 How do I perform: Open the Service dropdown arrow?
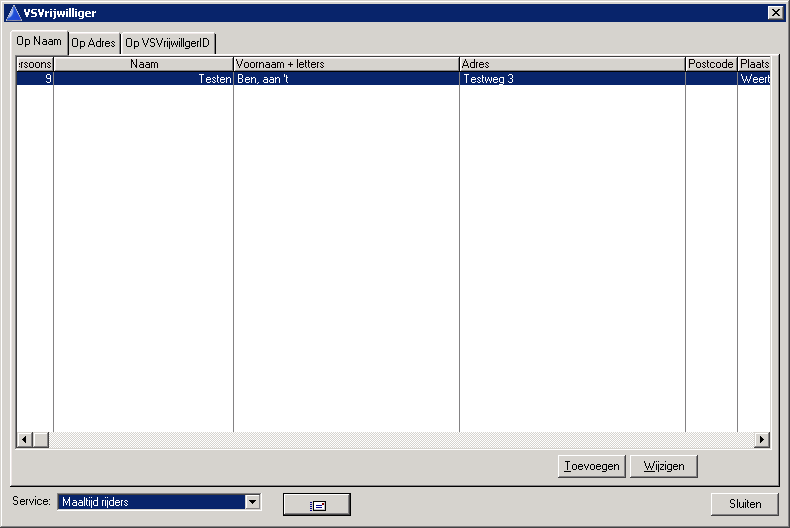[252, 502]
